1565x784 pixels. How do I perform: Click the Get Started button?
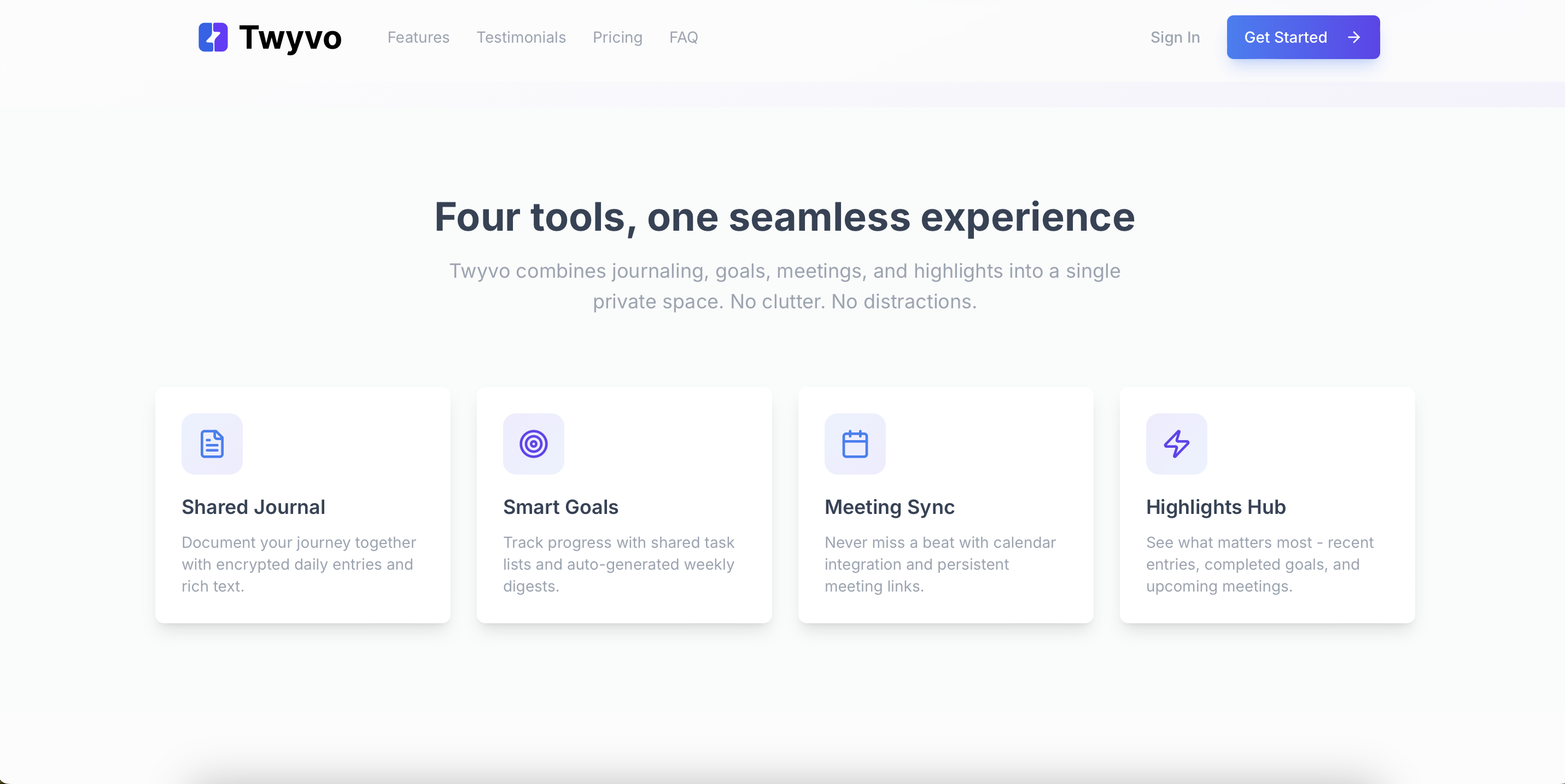(1303, 37)
